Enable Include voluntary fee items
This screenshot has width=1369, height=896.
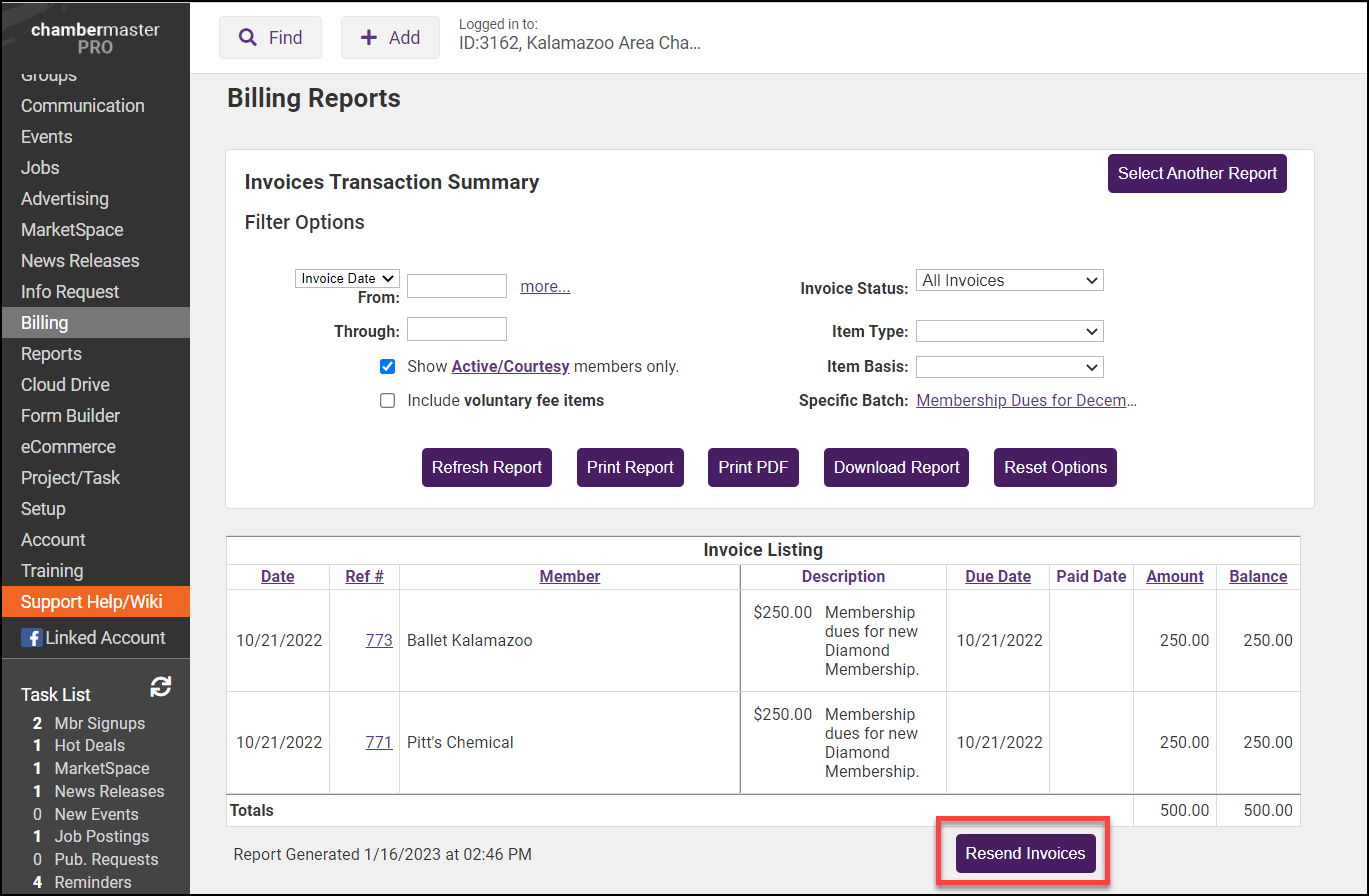[x=387, y=400]
